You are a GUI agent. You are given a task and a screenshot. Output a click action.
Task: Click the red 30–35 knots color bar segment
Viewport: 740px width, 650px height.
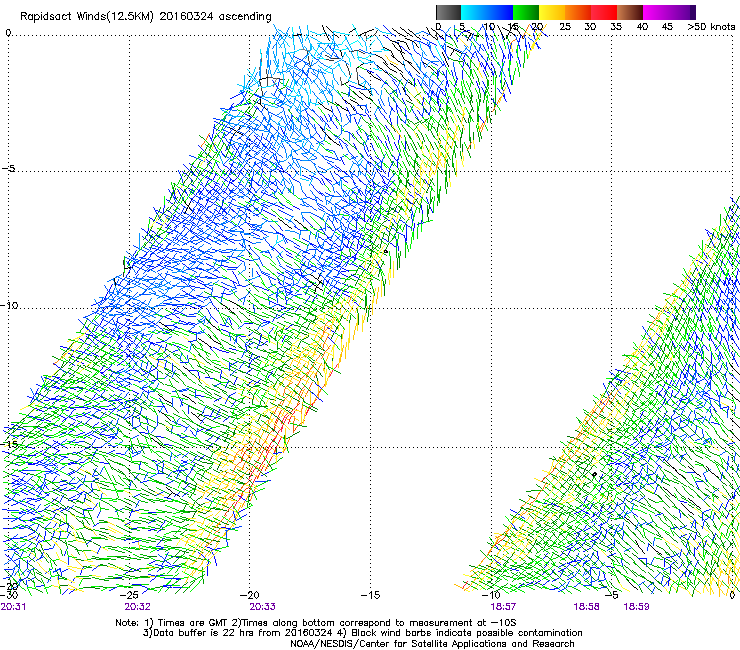[x=604, y=12]
